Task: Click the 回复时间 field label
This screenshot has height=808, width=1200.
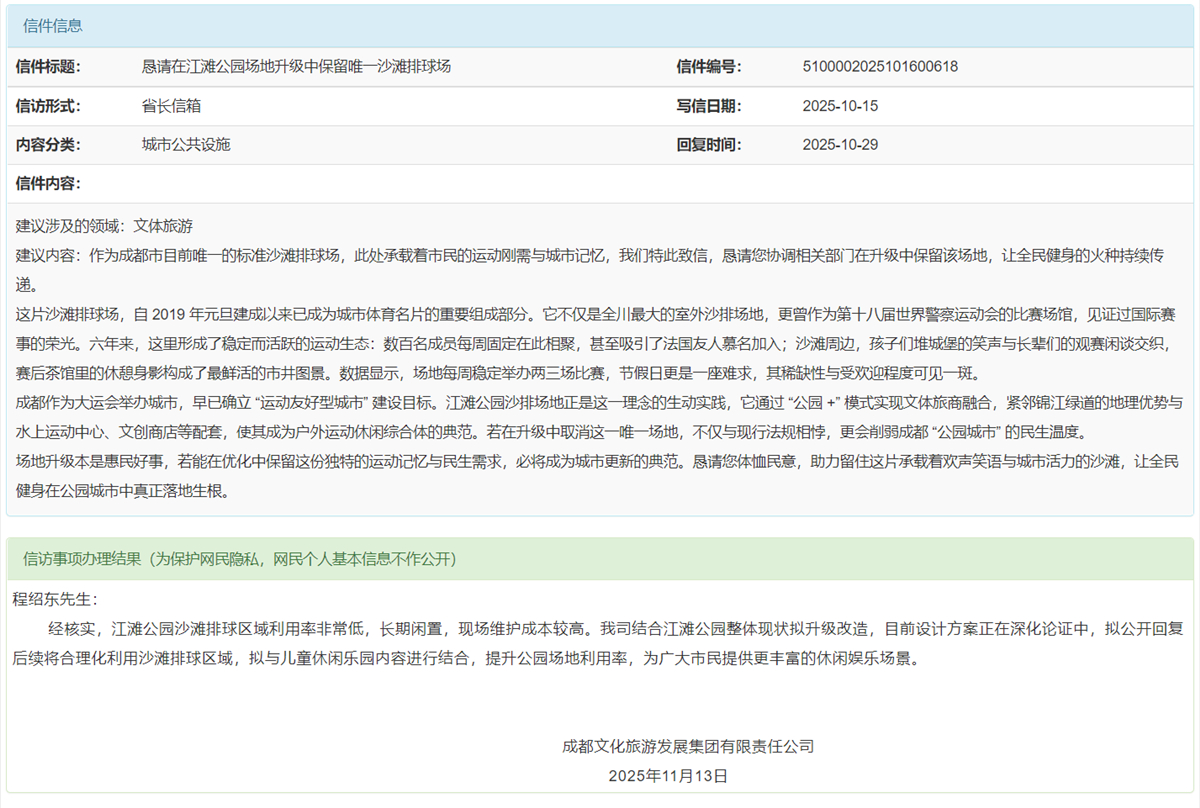Action: [708, 145]
